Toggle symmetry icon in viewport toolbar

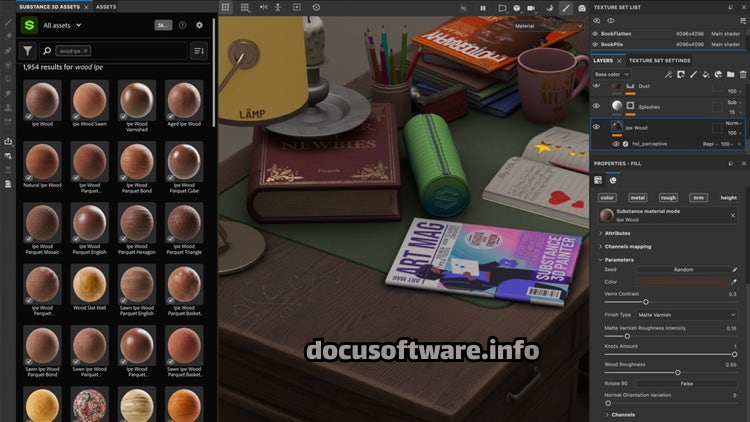click(x=264, y=7)
